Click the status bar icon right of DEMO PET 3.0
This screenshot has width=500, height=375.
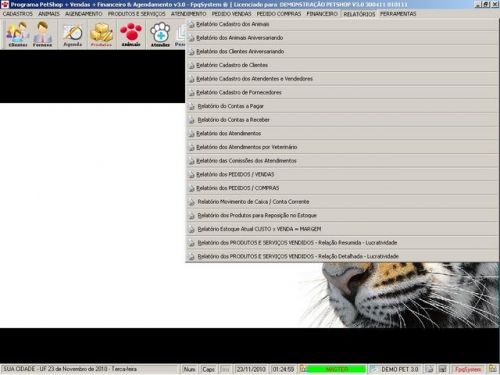tap(429, 369)
